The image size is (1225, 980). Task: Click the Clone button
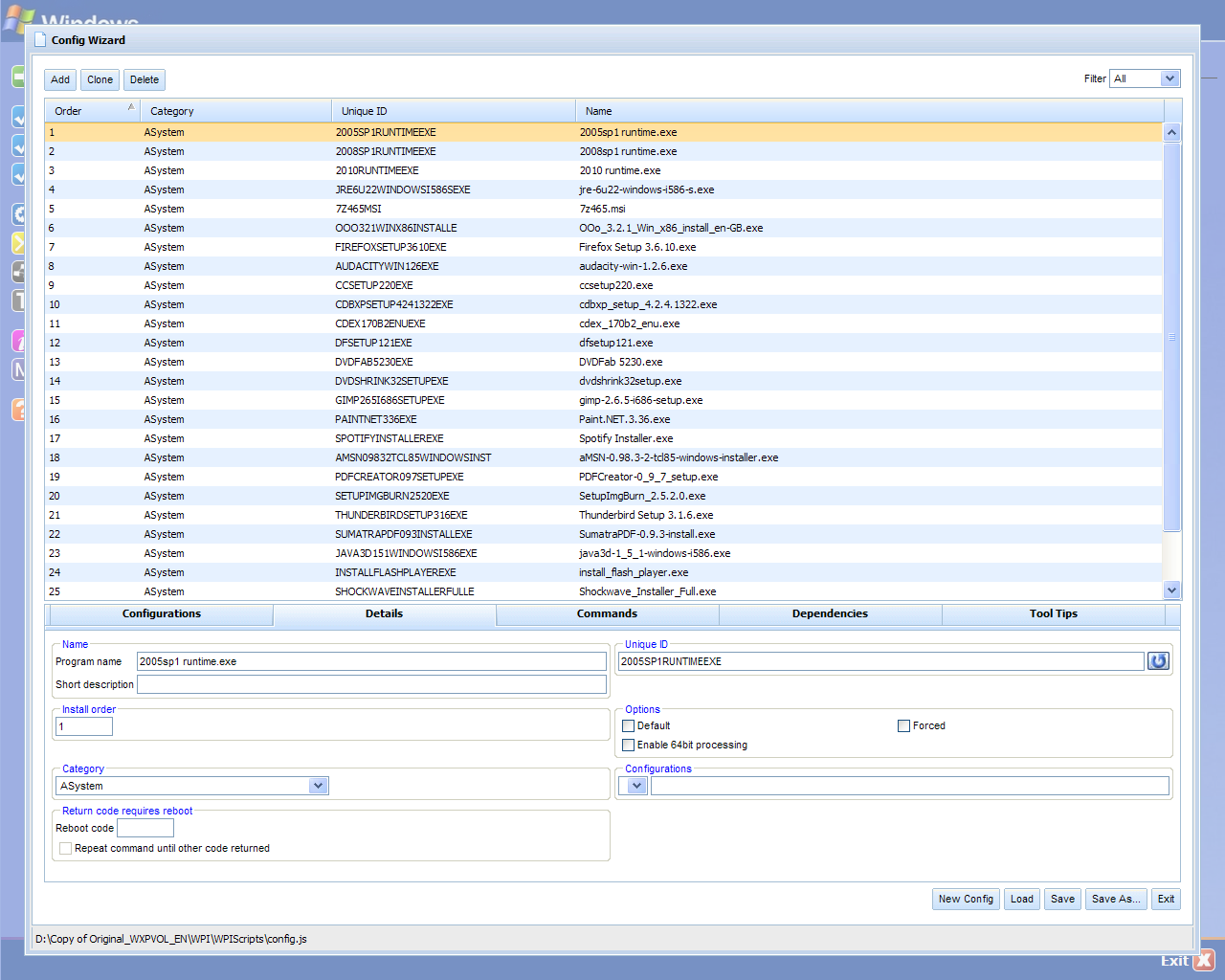tap(100, 79)
